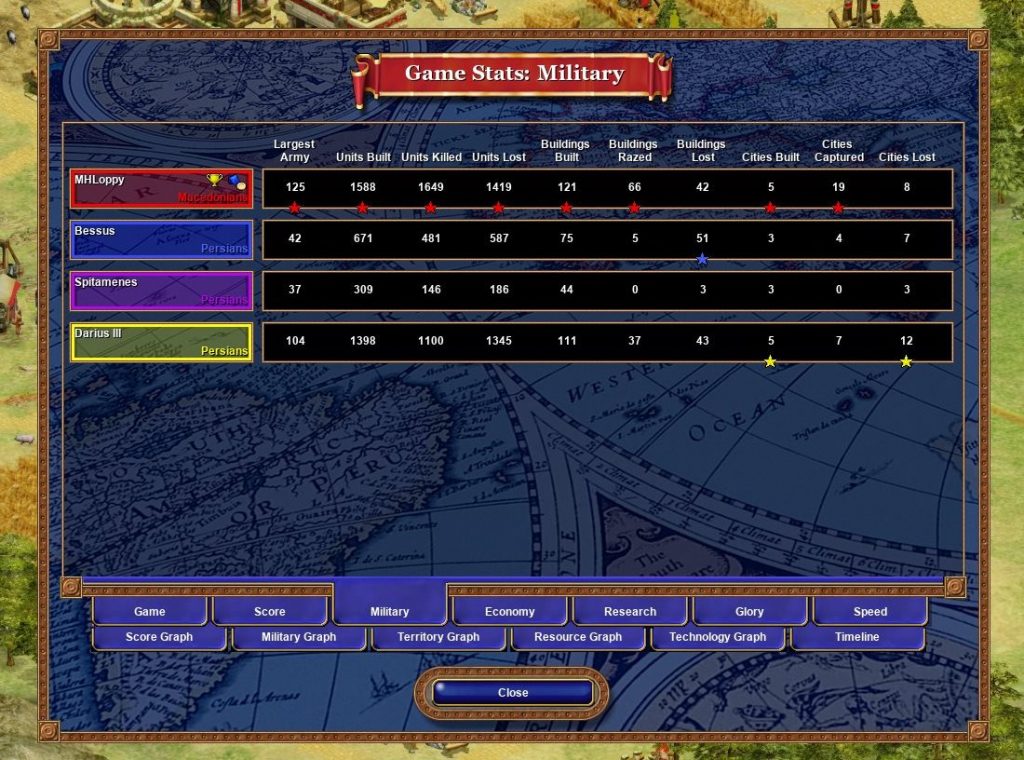Click the Cities Built column header
Viewport: 1024px width, 760px height.
(771, 157)
